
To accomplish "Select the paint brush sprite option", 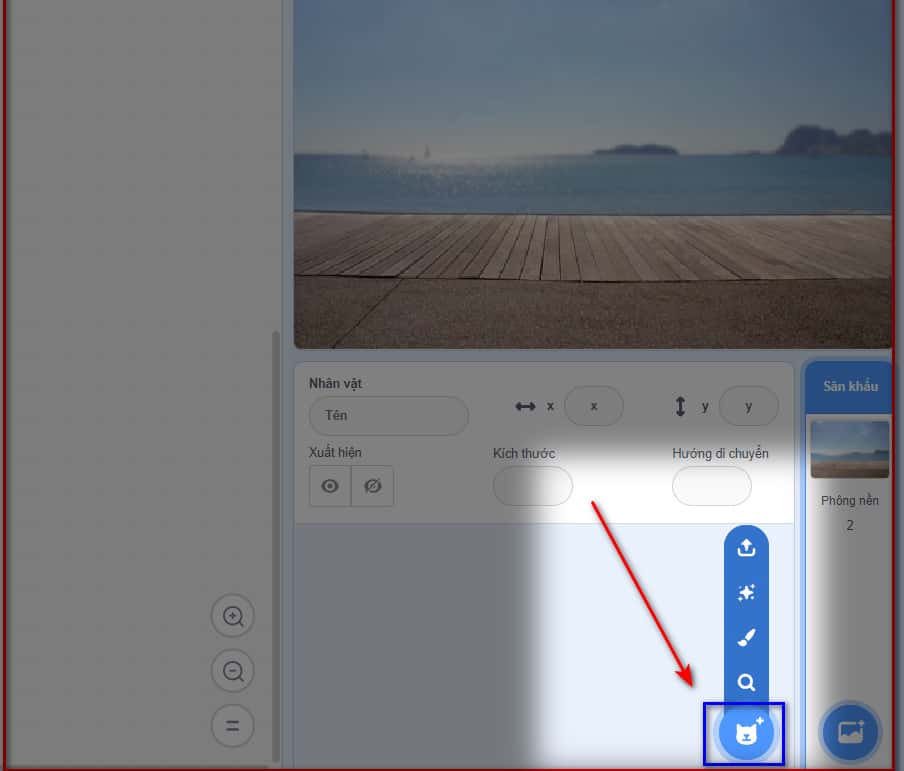I will point(746,638).
